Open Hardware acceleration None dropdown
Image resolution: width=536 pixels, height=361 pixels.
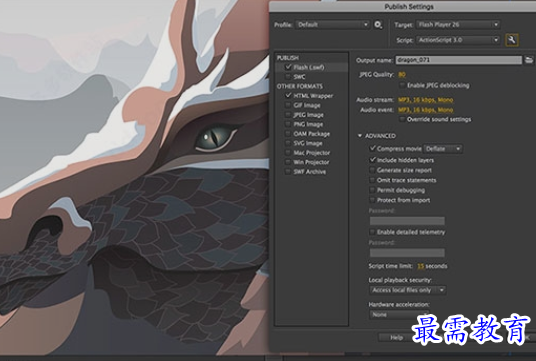tap(399, 315)
